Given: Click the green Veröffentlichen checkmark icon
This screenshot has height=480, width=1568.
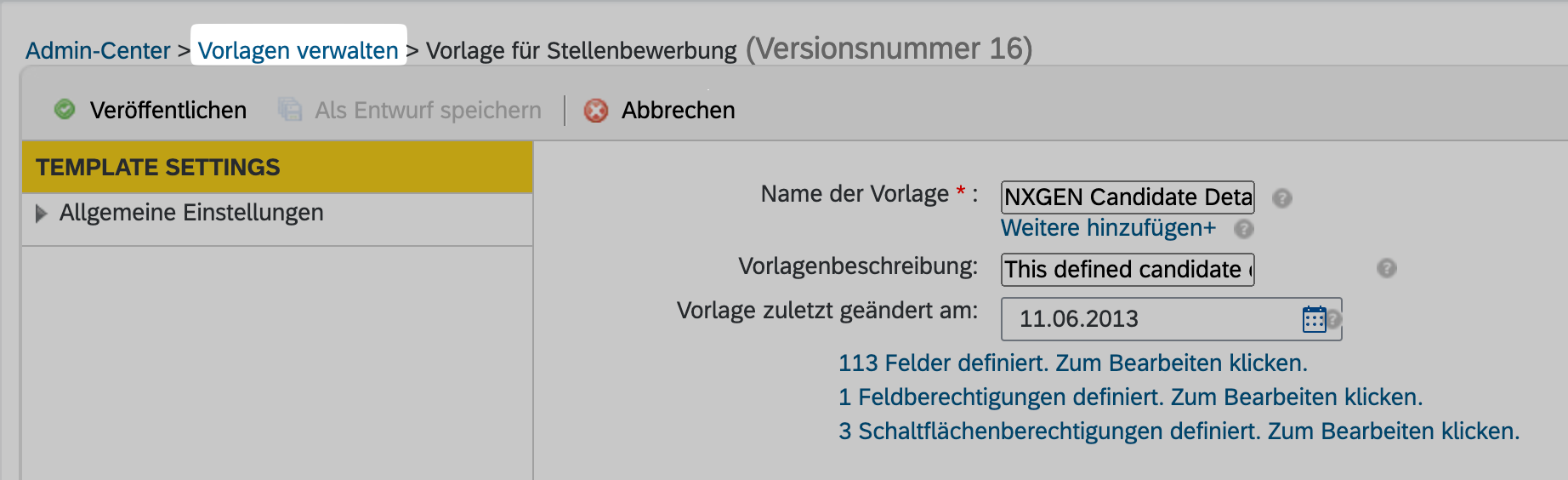Looking at the screenshot, I should coord(65,110).
